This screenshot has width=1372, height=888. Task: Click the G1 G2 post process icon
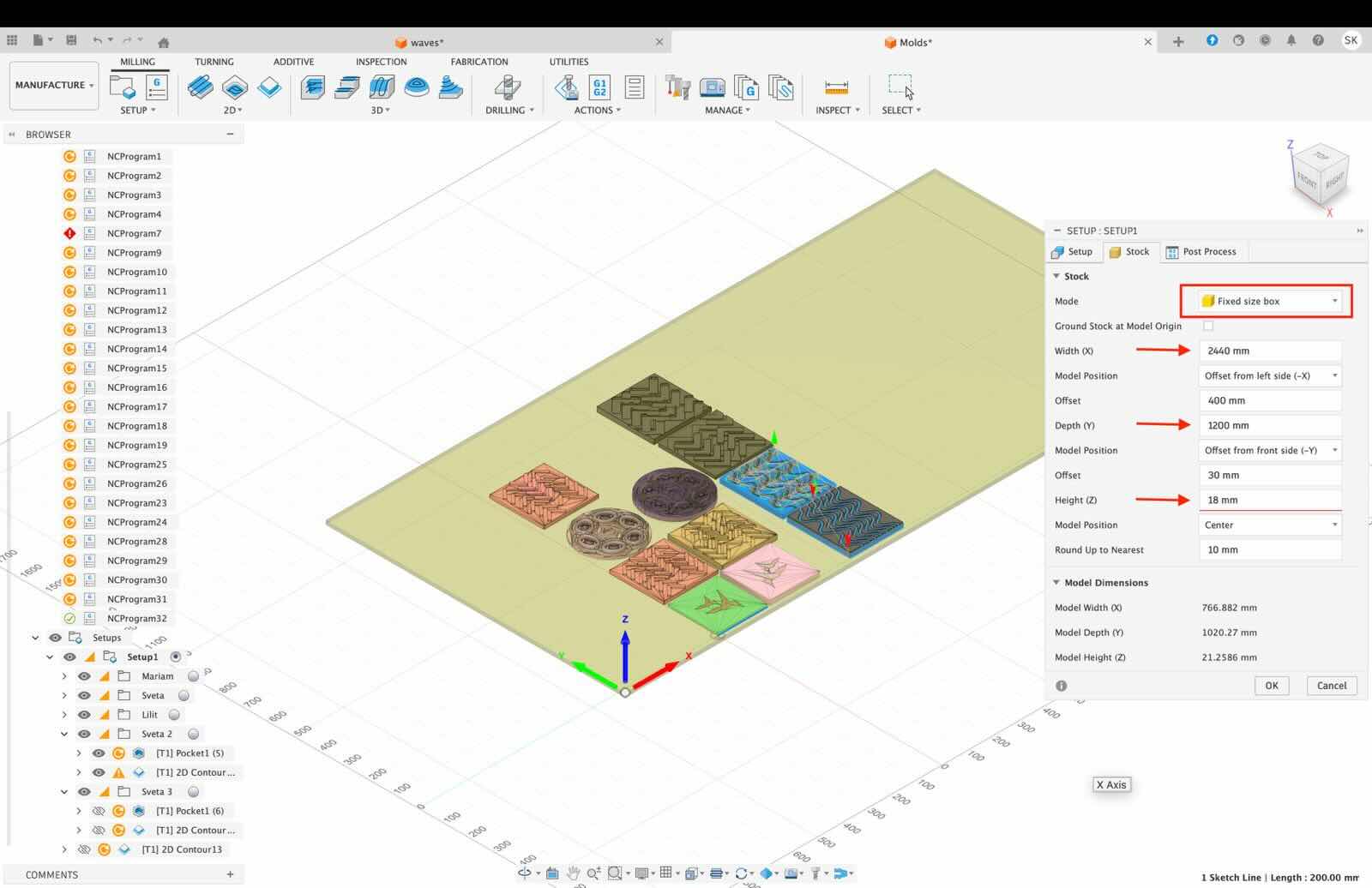point(599,87)
